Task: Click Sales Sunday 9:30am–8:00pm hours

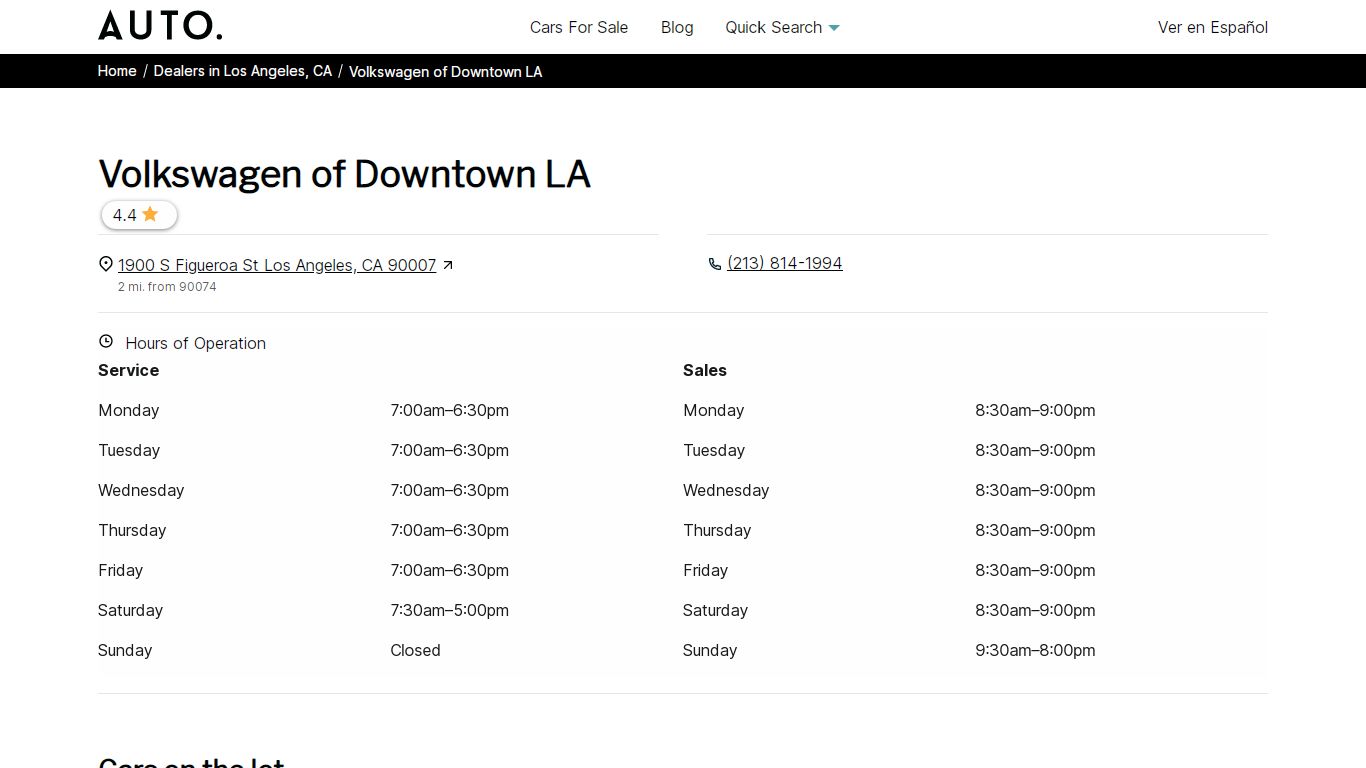Action: pos(1036,650)
